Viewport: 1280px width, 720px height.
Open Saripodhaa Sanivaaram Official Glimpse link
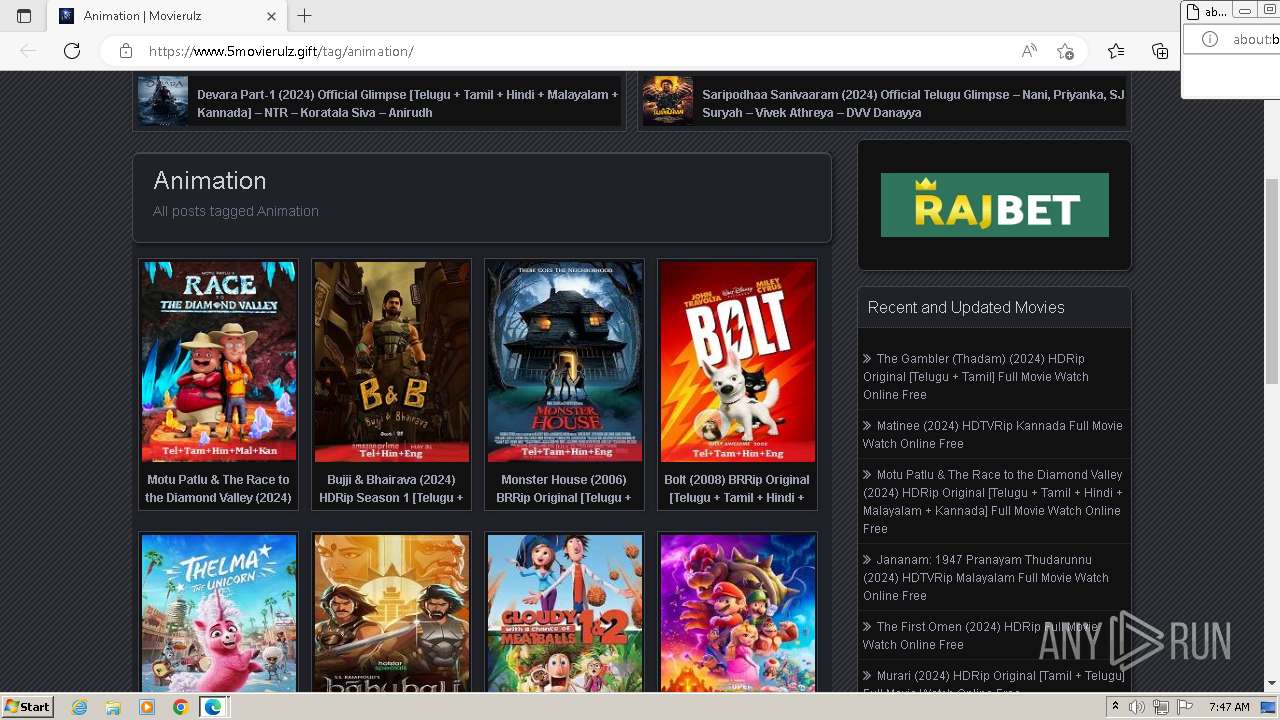[913, 103]
